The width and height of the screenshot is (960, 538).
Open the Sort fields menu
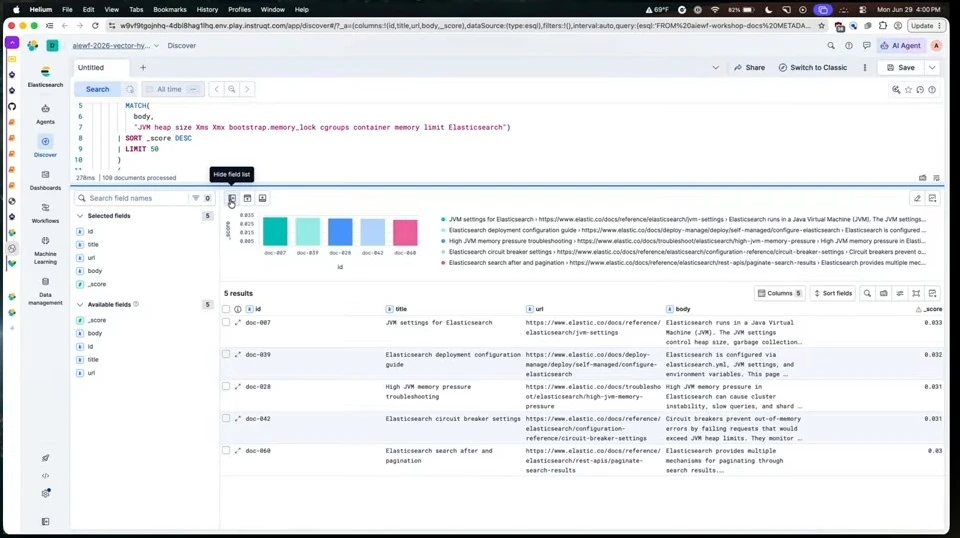click(833, 294)
